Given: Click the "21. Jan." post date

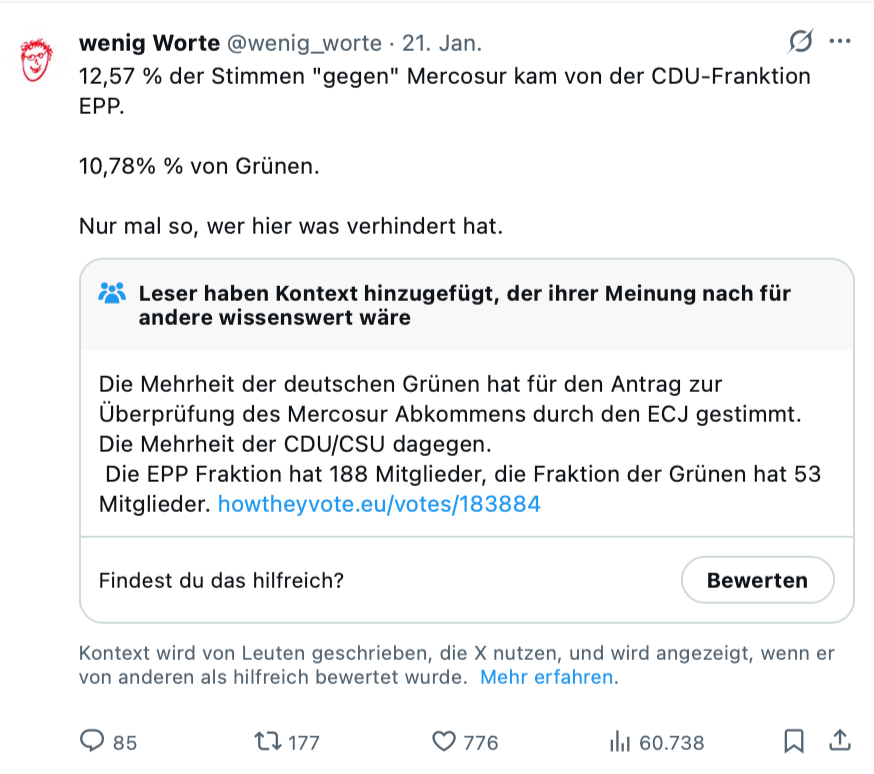Looking at the screenshot, I should click(x=442, y=44).
